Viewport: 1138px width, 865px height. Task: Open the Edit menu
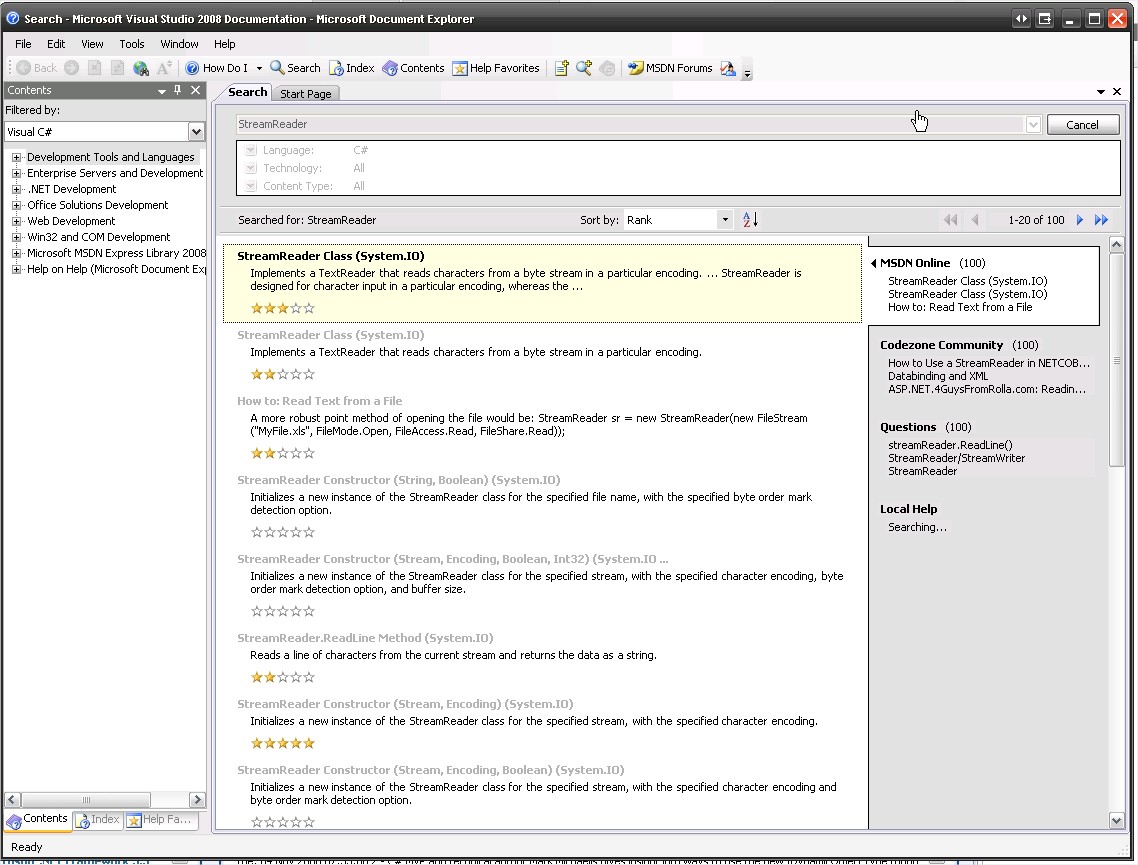56,44
